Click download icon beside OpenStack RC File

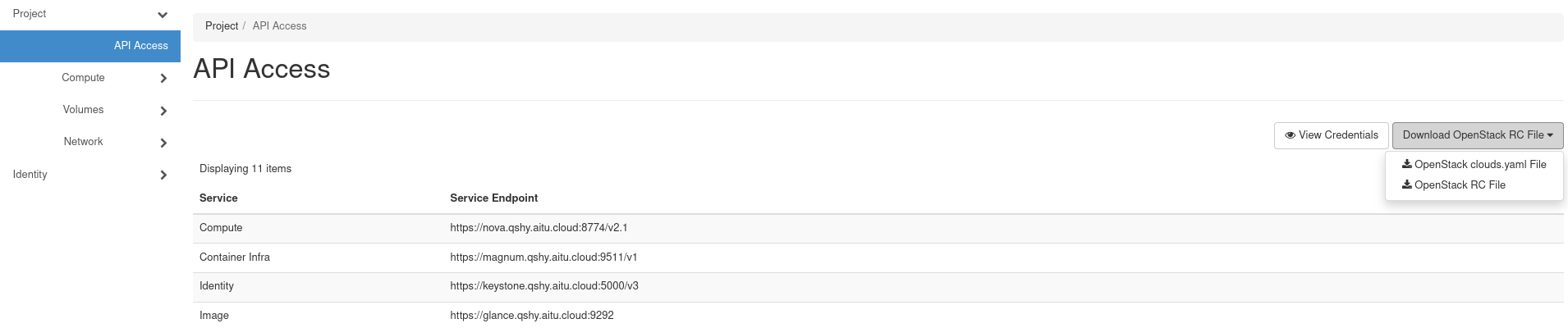1407,184
